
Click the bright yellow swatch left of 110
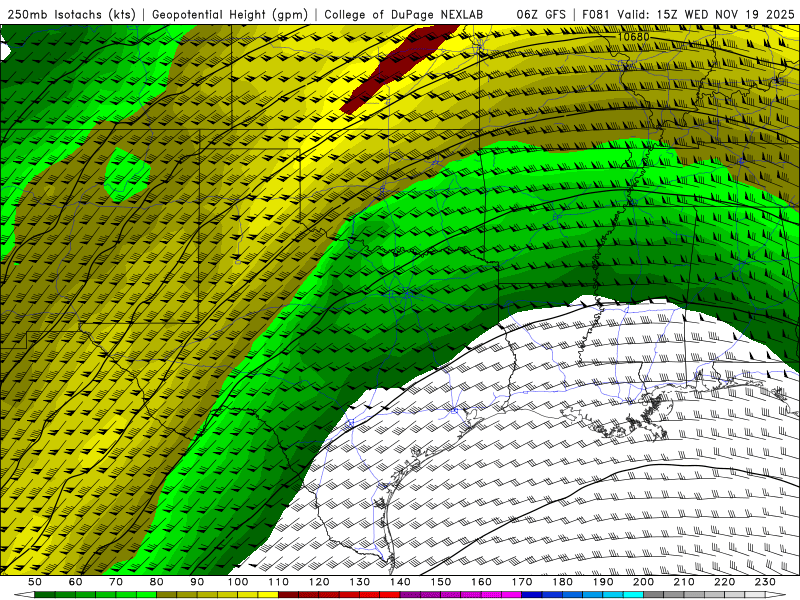[268, 595]
